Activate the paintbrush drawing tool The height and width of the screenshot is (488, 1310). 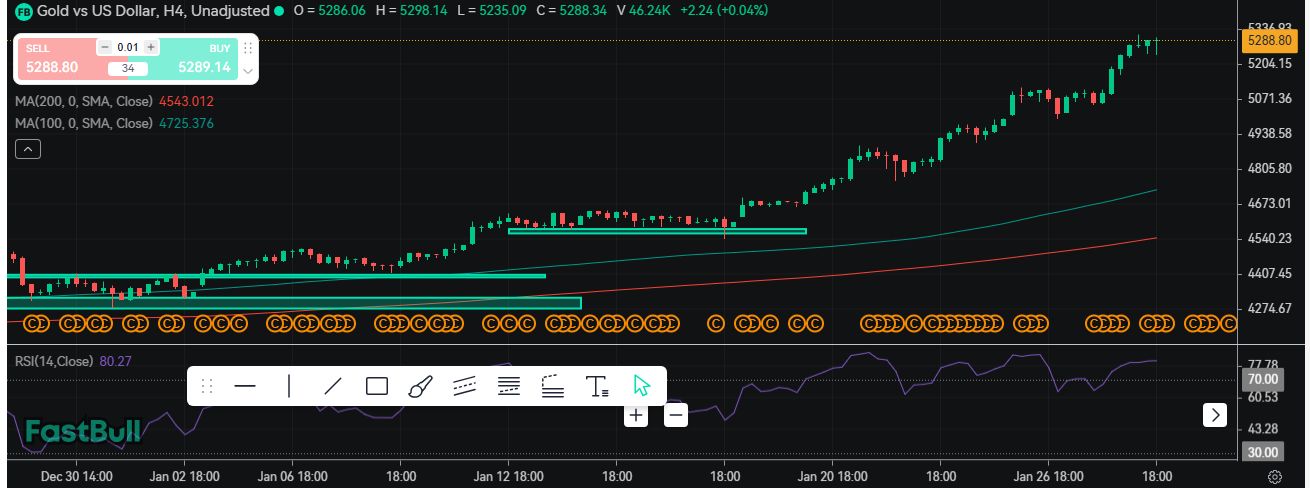420,386
